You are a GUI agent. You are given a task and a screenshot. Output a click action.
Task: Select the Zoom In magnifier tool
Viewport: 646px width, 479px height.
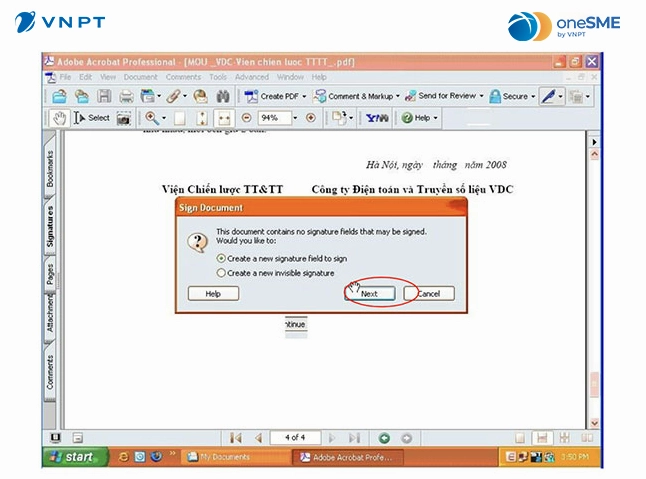152,118
